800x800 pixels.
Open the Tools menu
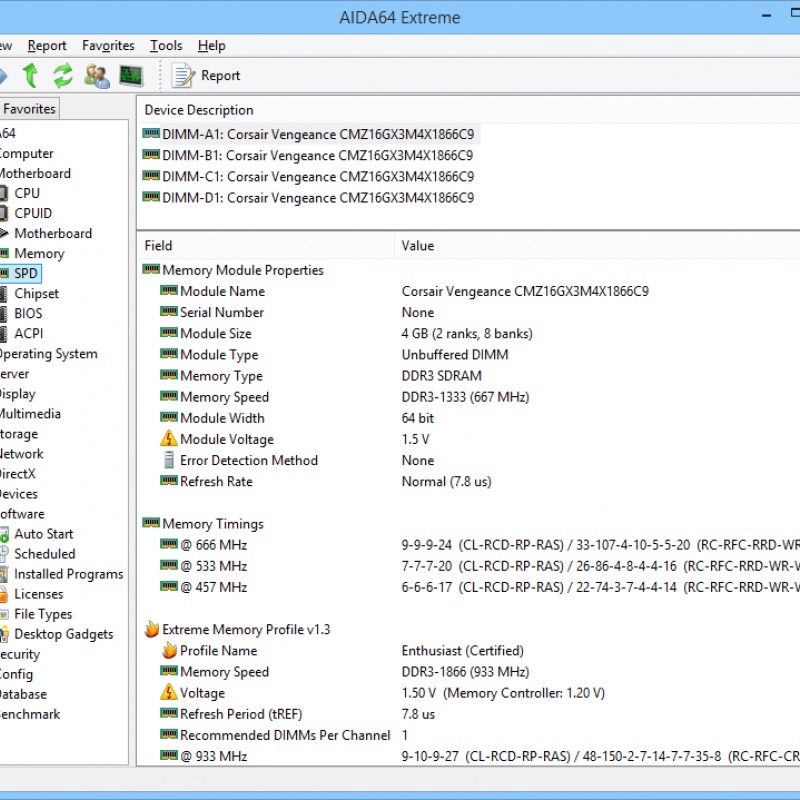166,46
